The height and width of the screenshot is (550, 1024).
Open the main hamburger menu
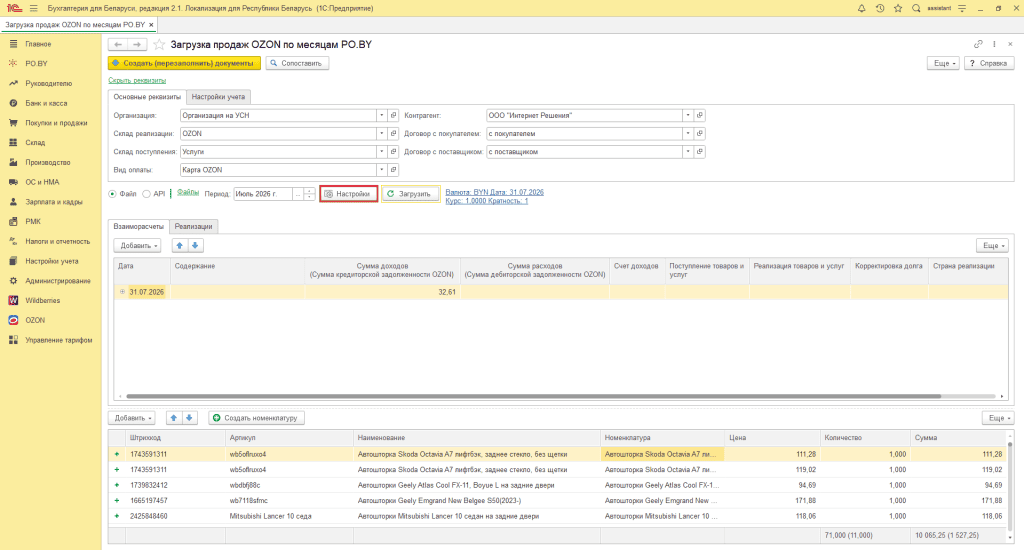[34, 8]
